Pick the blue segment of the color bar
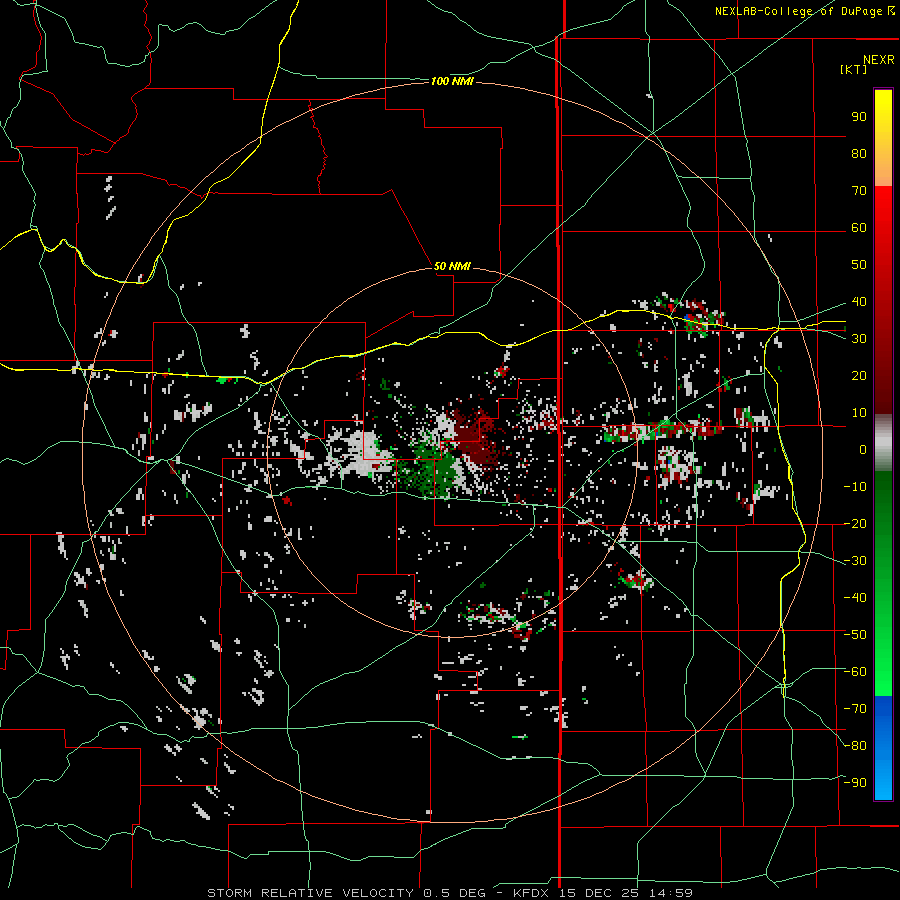Viewport: 900px width, 900px height. pos(883,747)
